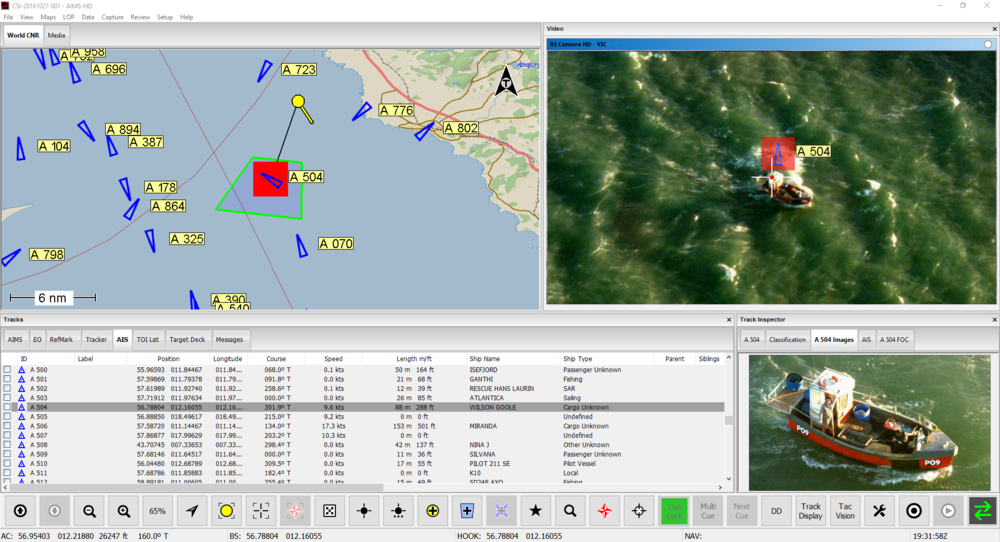Check the box for track A 505
1000x542 pixels.
8,417
